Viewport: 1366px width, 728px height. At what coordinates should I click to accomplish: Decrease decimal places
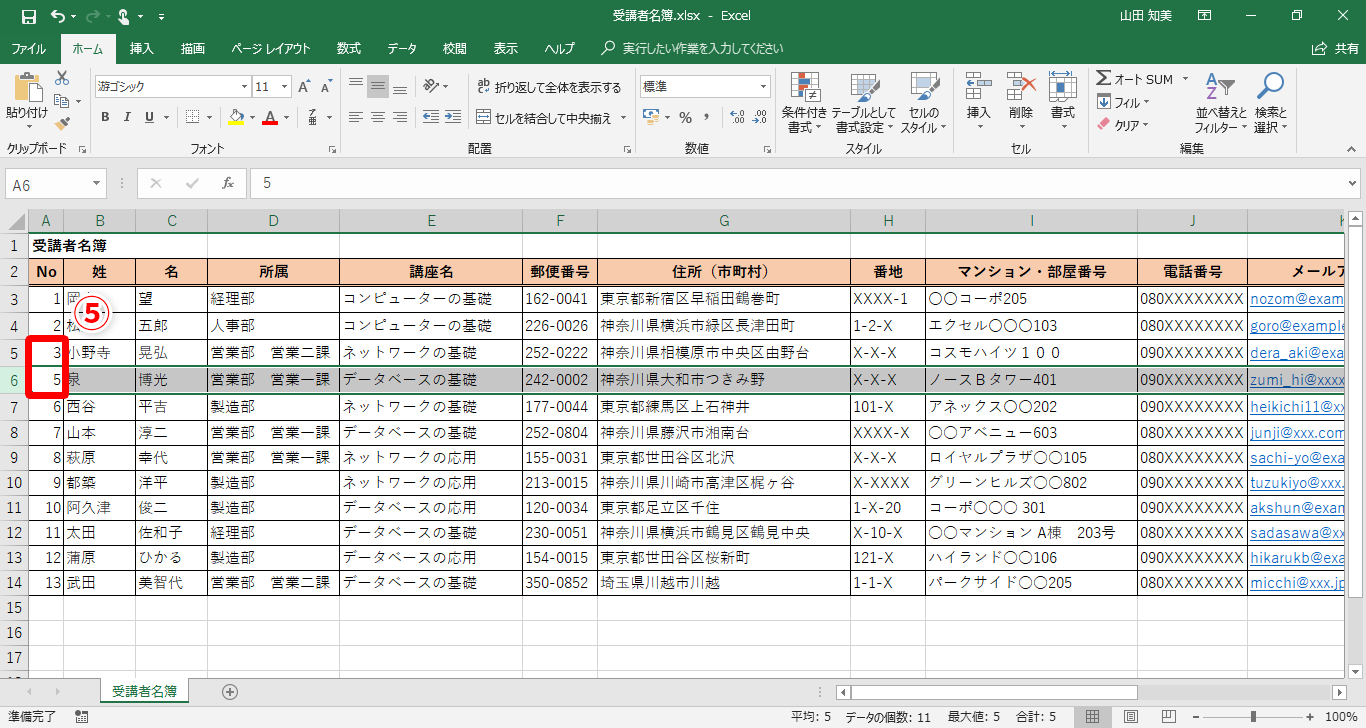coord(760,117)
